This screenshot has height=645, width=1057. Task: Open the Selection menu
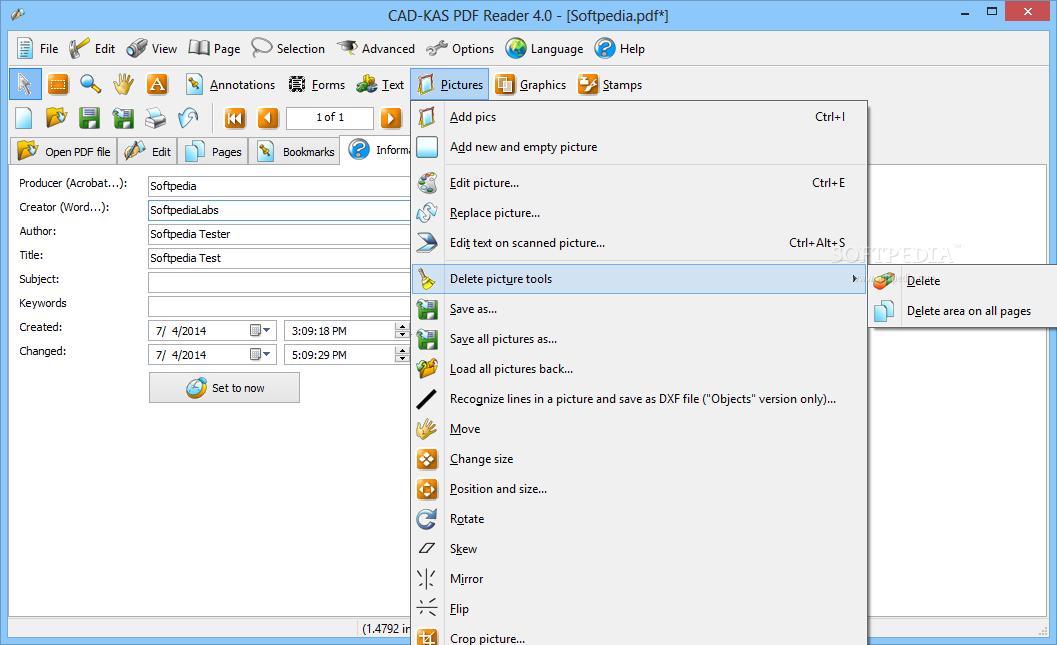(288, 49)
